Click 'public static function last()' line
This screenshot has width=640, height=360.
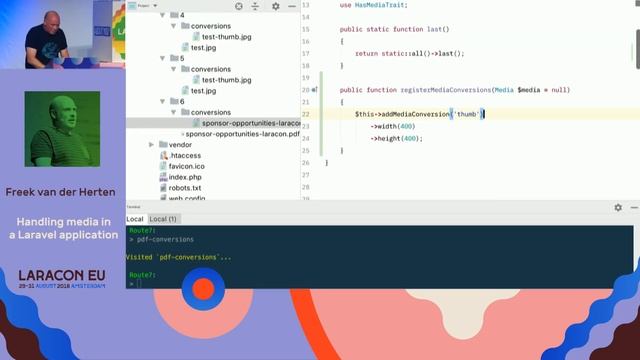[394, 29]
